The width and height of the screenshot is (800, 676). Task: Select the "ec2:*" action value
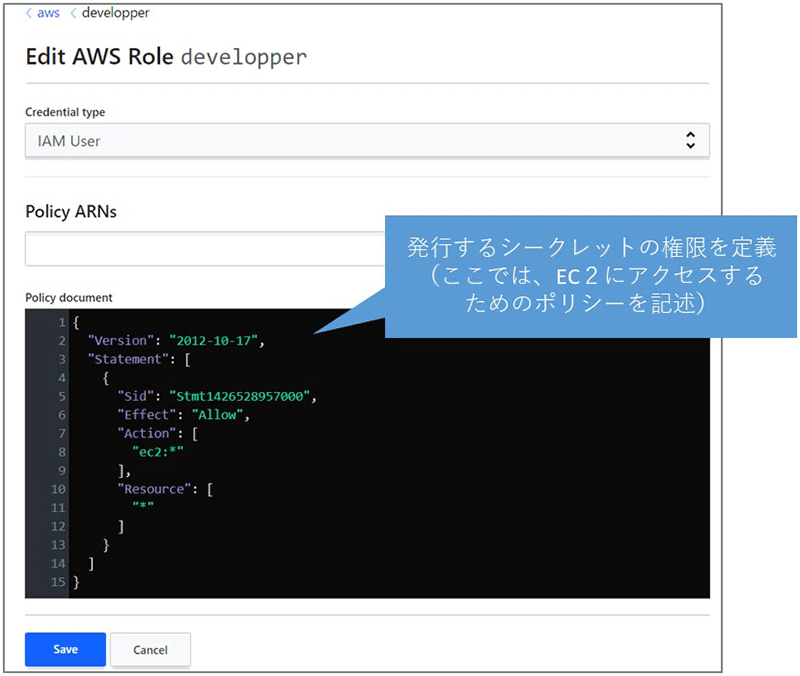[158, 452]
